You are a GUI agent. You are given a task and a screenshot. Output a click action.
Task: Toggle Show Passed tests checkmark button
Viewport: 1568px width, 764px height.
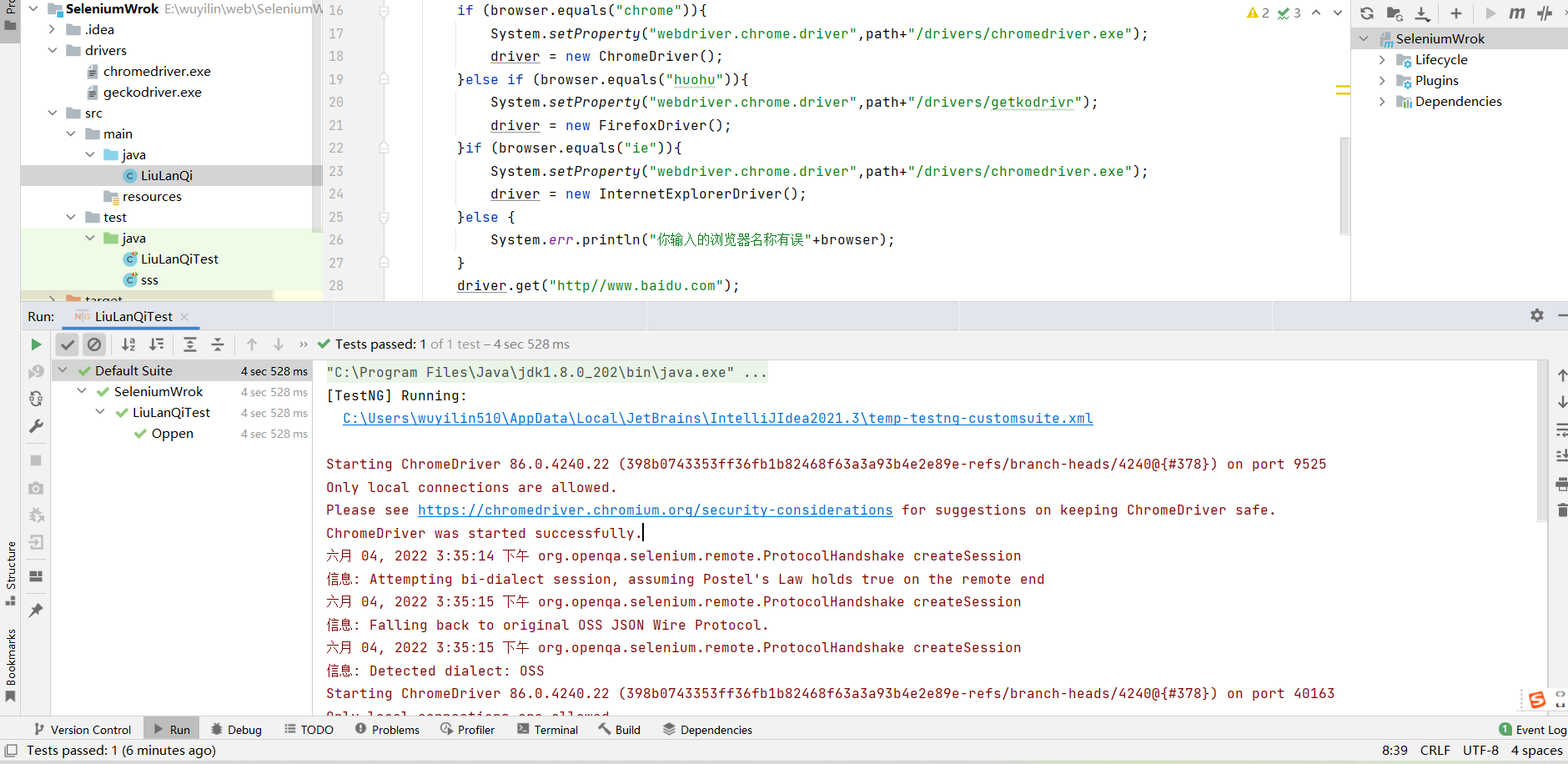[68, 344]
